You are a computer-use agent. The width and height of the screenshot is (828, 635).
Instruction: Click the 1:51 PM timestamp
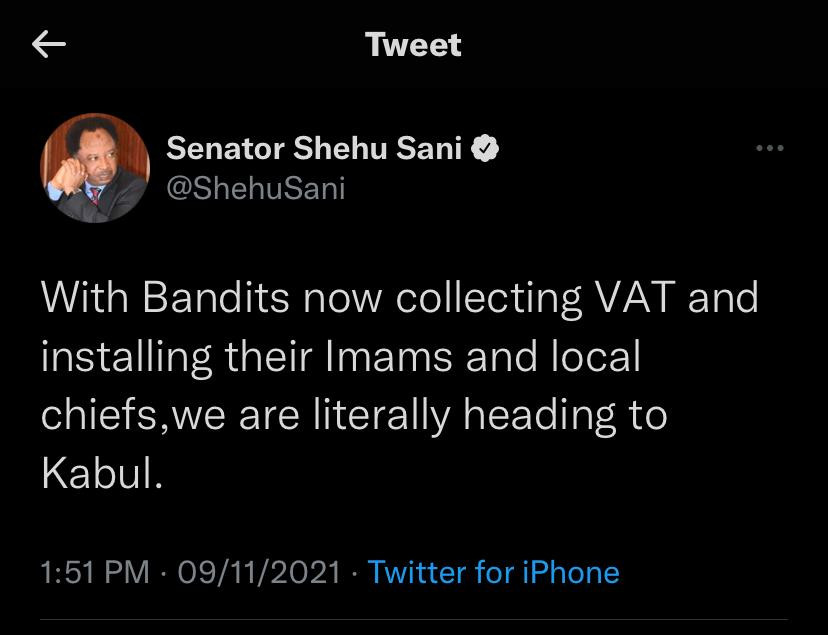94,572
